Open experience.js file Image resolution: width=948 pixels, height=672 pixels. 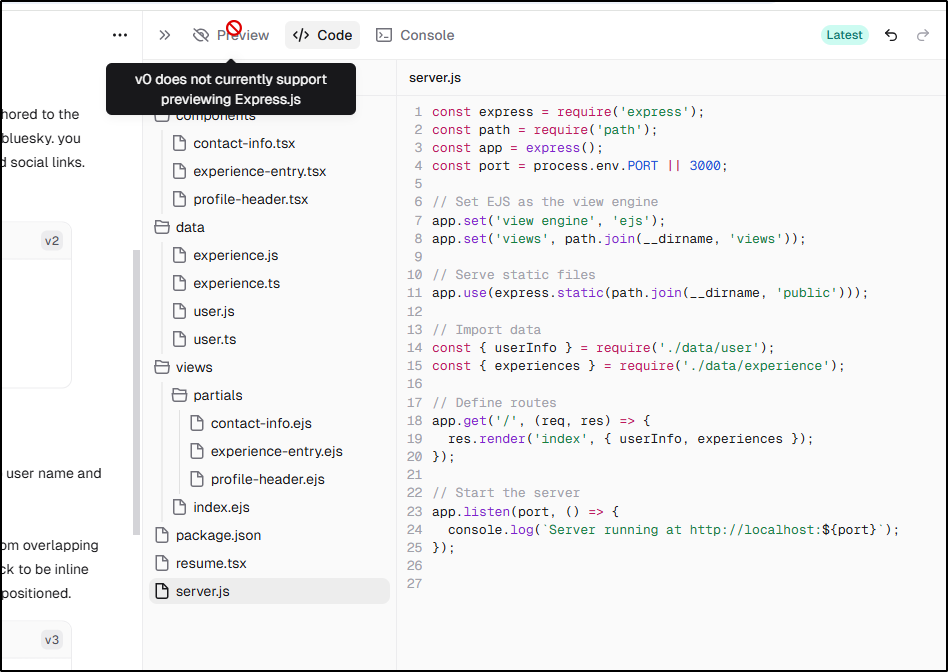point(236,255)
